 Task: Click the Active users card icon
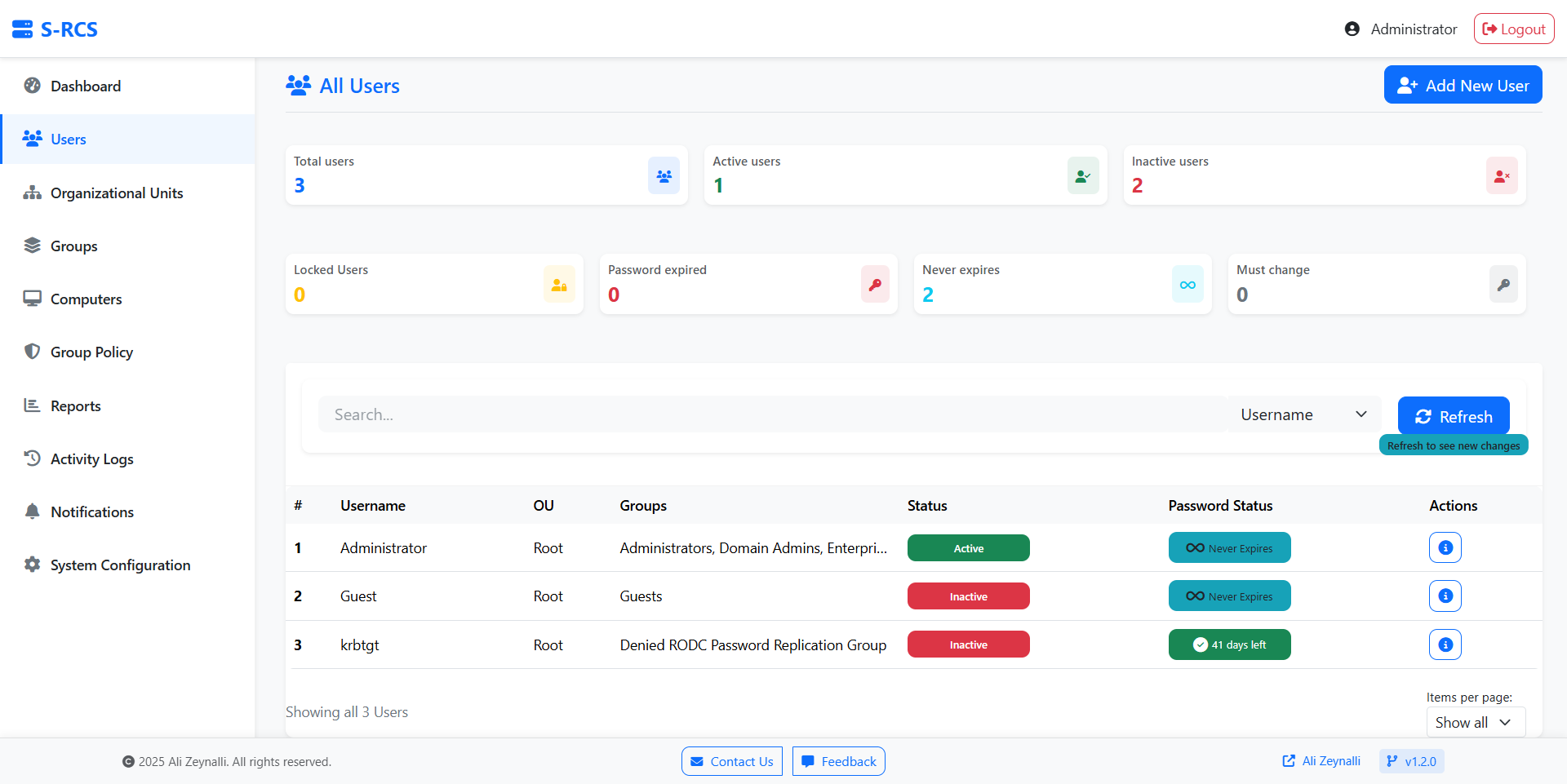tap(1083, 175)
